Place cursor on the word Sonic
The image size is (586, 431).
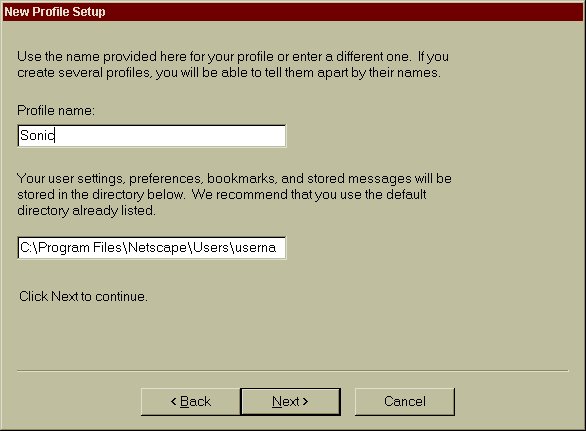pyautogui.click(x=37, y=135)
